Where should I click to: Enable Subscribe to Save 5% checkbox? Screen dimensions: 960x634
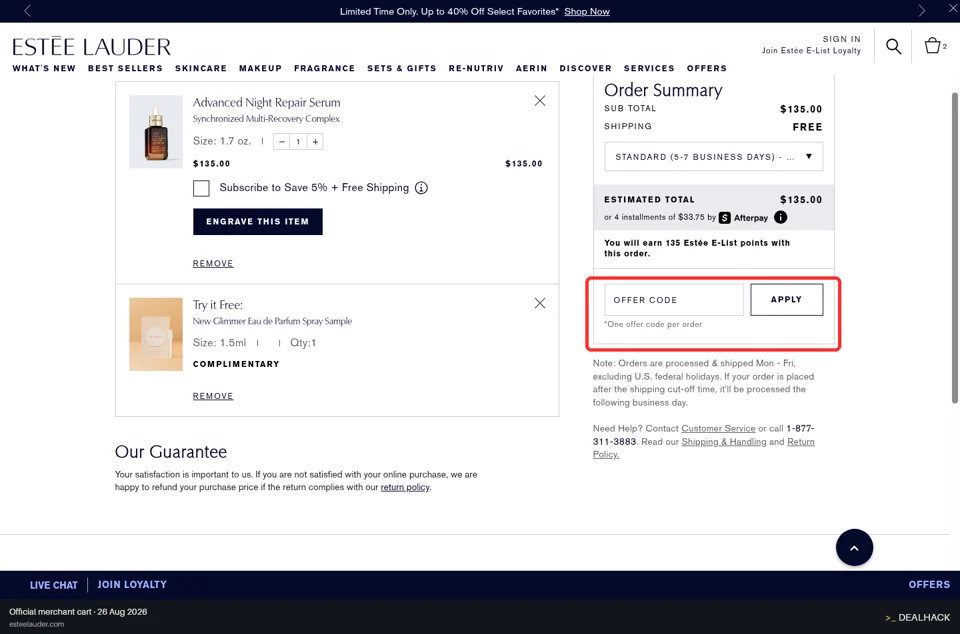click(x=201, y=188)
